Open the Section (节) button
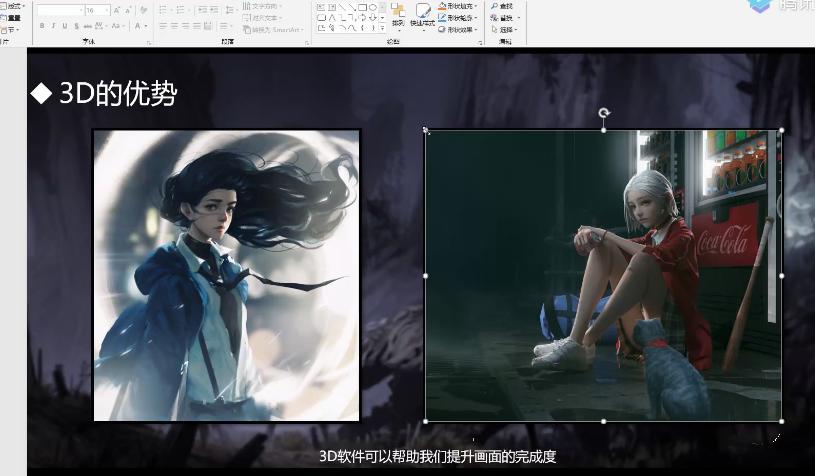 tap(10, 30)
